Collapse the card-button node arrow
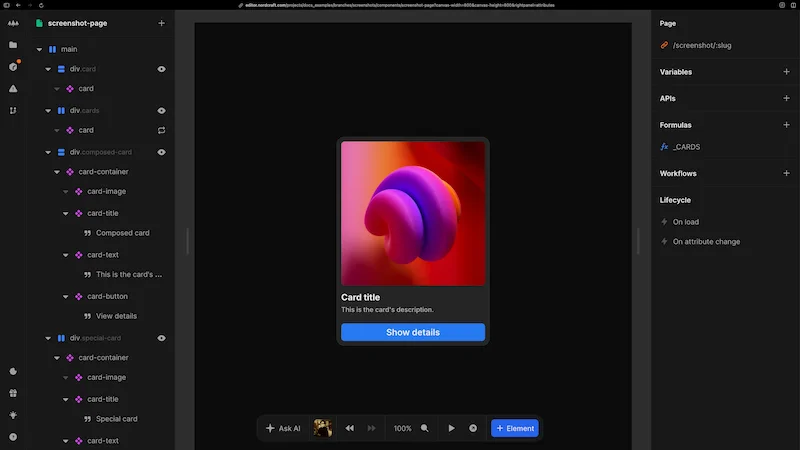Viewport: 800px width, 450px height. click(x=66, y=296)
